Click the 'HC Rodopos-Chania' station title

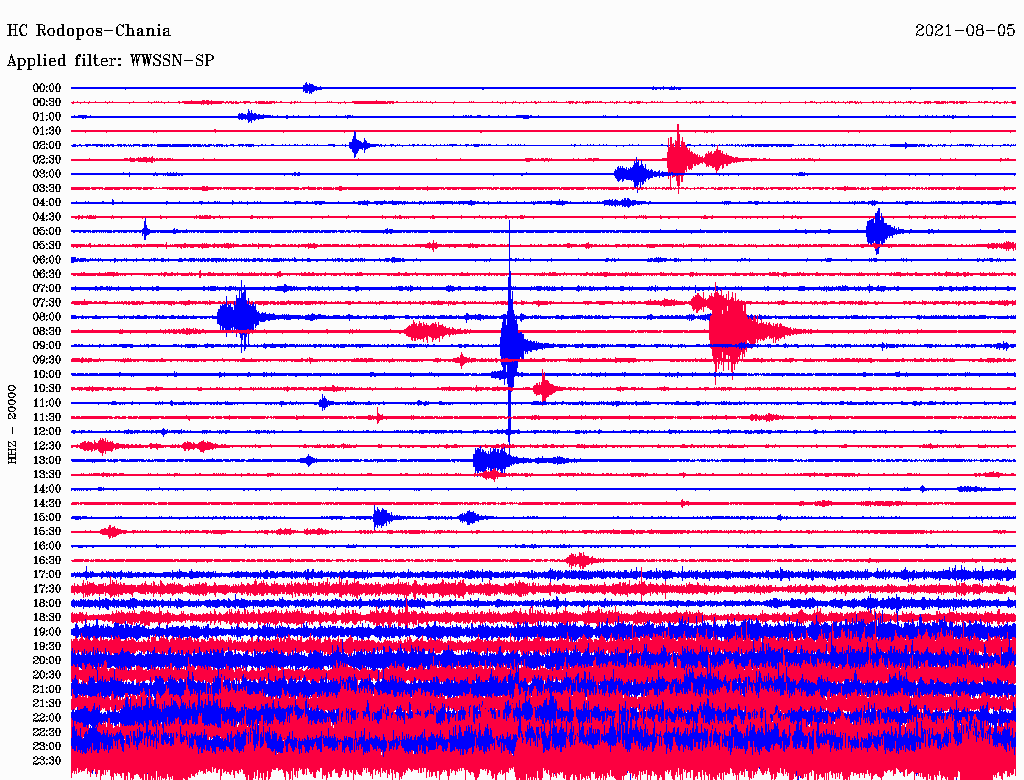point(89,31)
